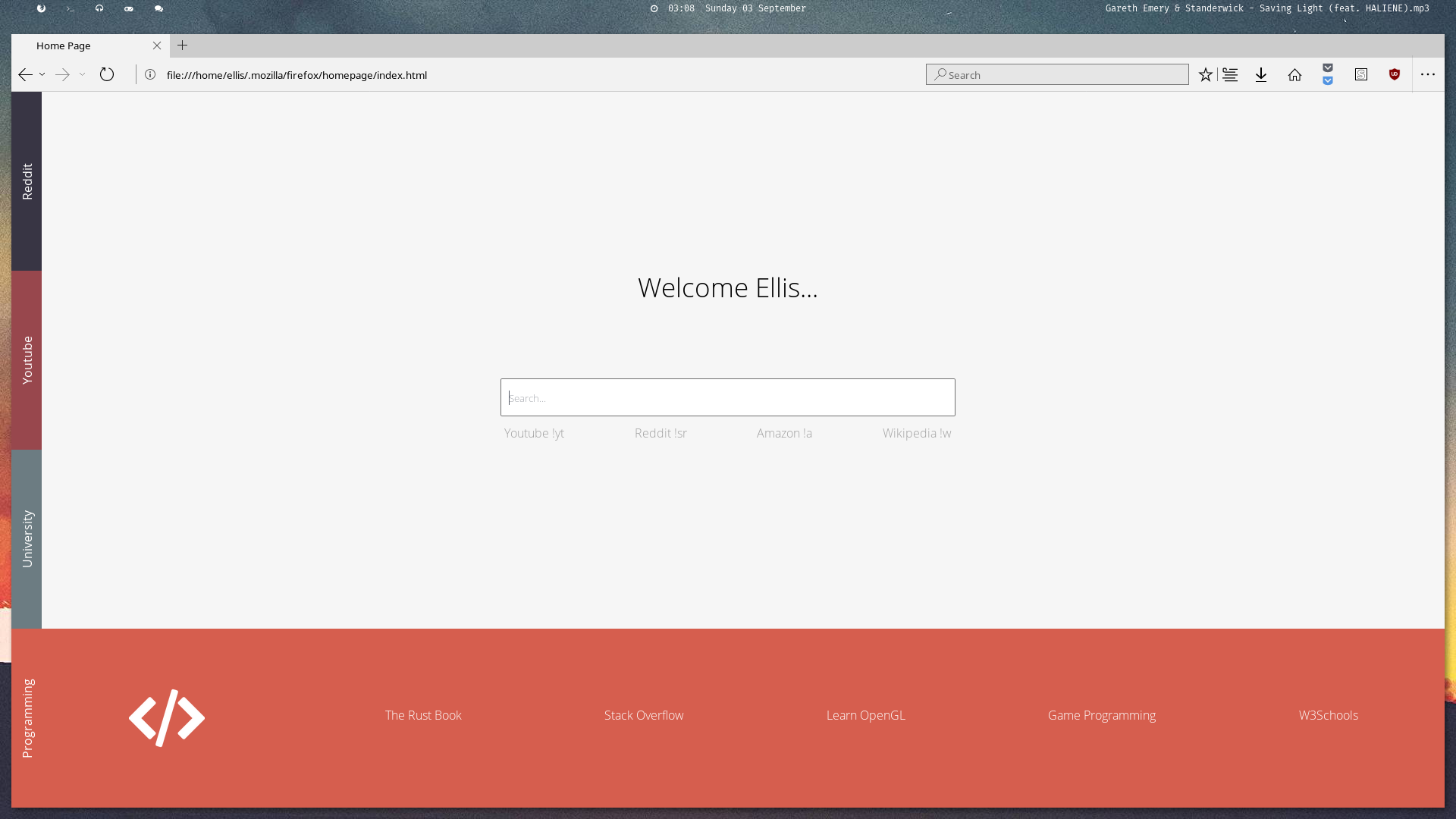Select the Youtube sidebar tab

[x=27, y=360]
